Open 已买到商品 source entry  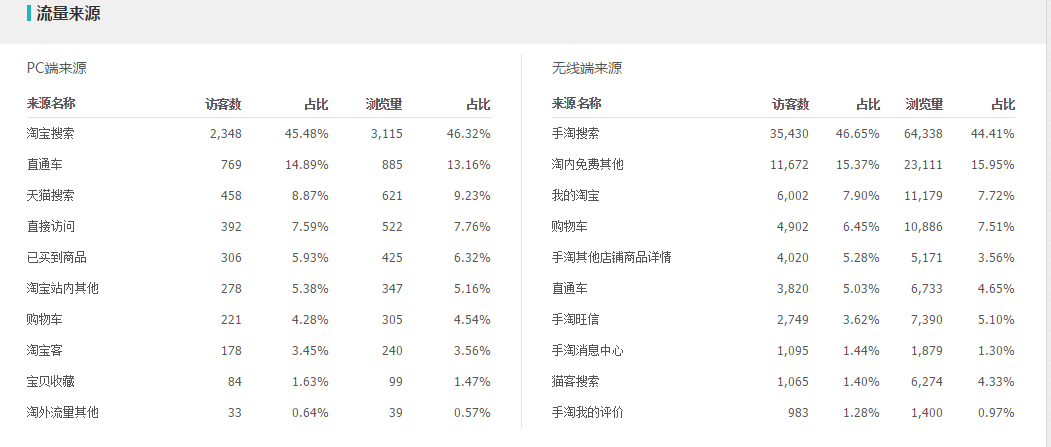click(x=57, y=257)
